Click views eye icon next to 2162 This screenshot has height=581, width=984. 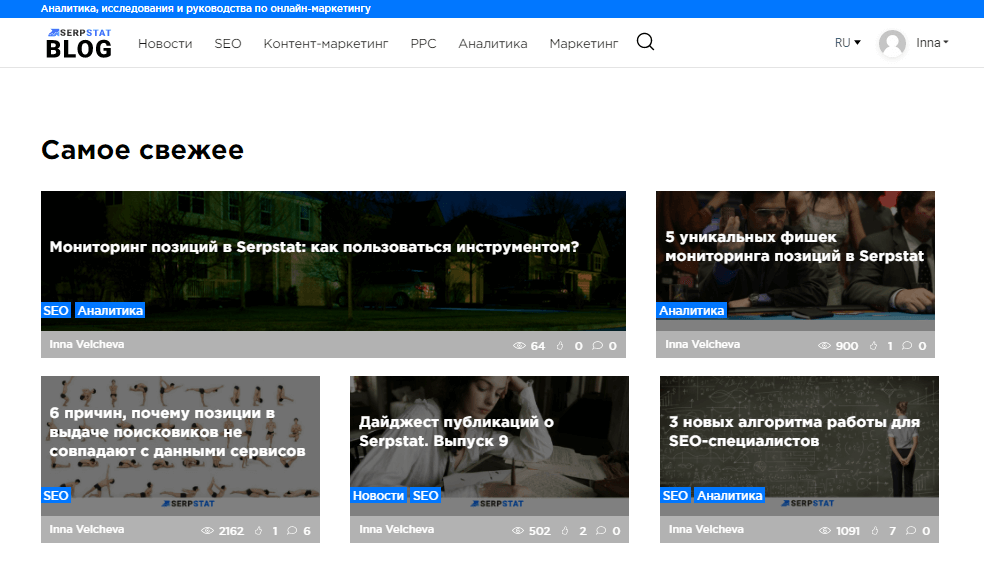(x=207, y=531)
